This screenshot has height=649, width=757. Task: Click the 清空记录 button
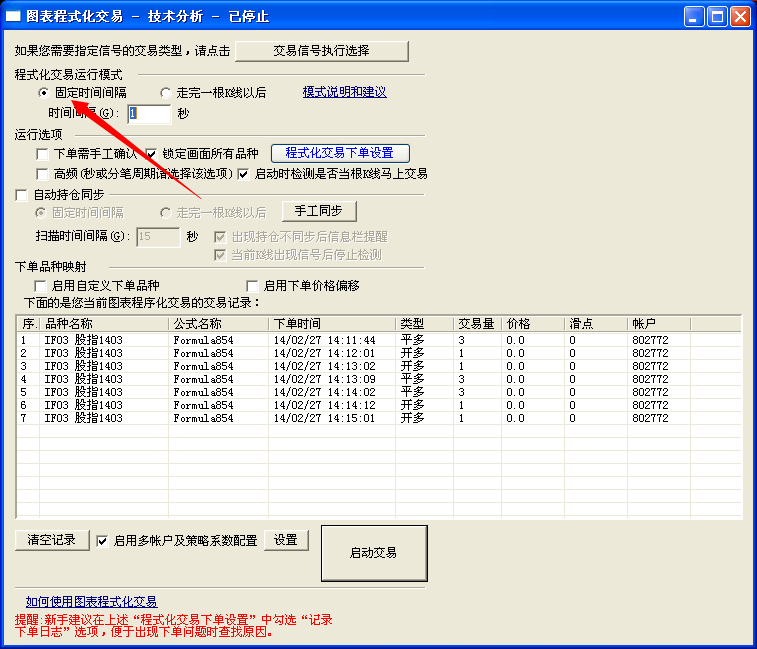click(52, 540)
